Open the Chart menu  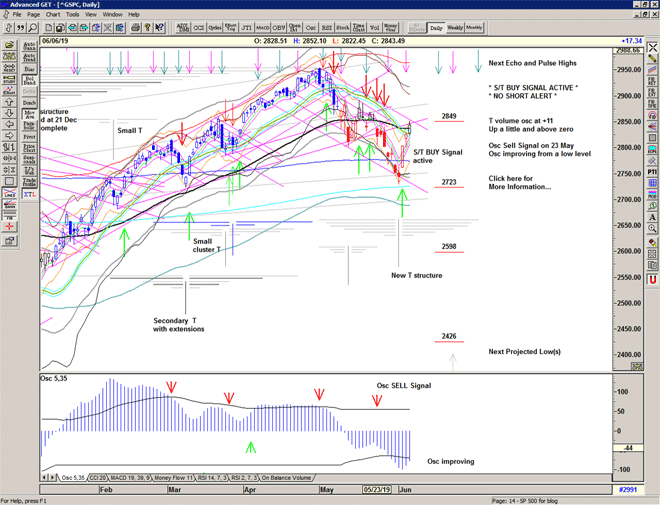coord(53,15)
